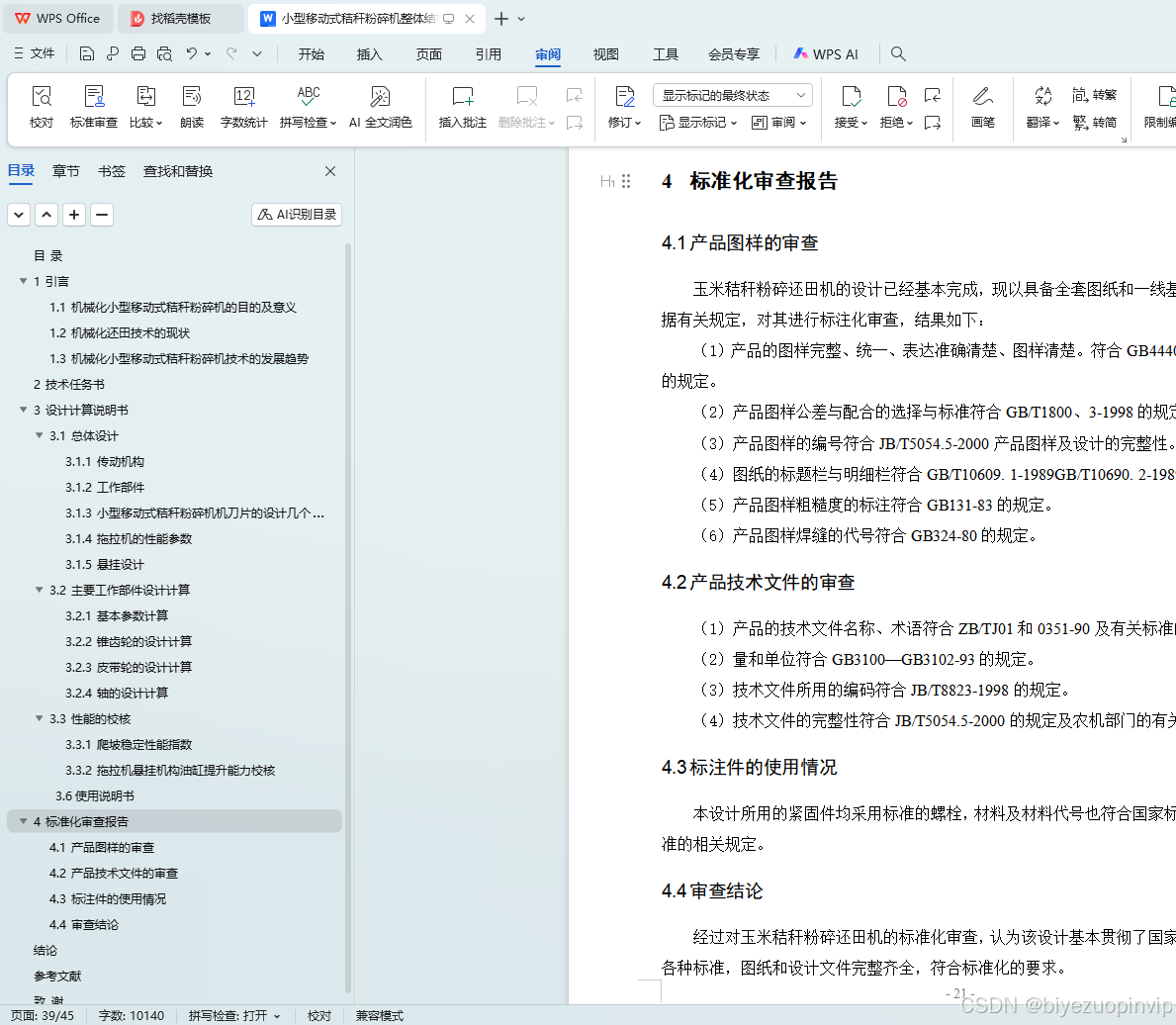Viewport: 1176px width, 1025px height.
Task: Open the 标准审查 tool
Action: pos(94,107)
